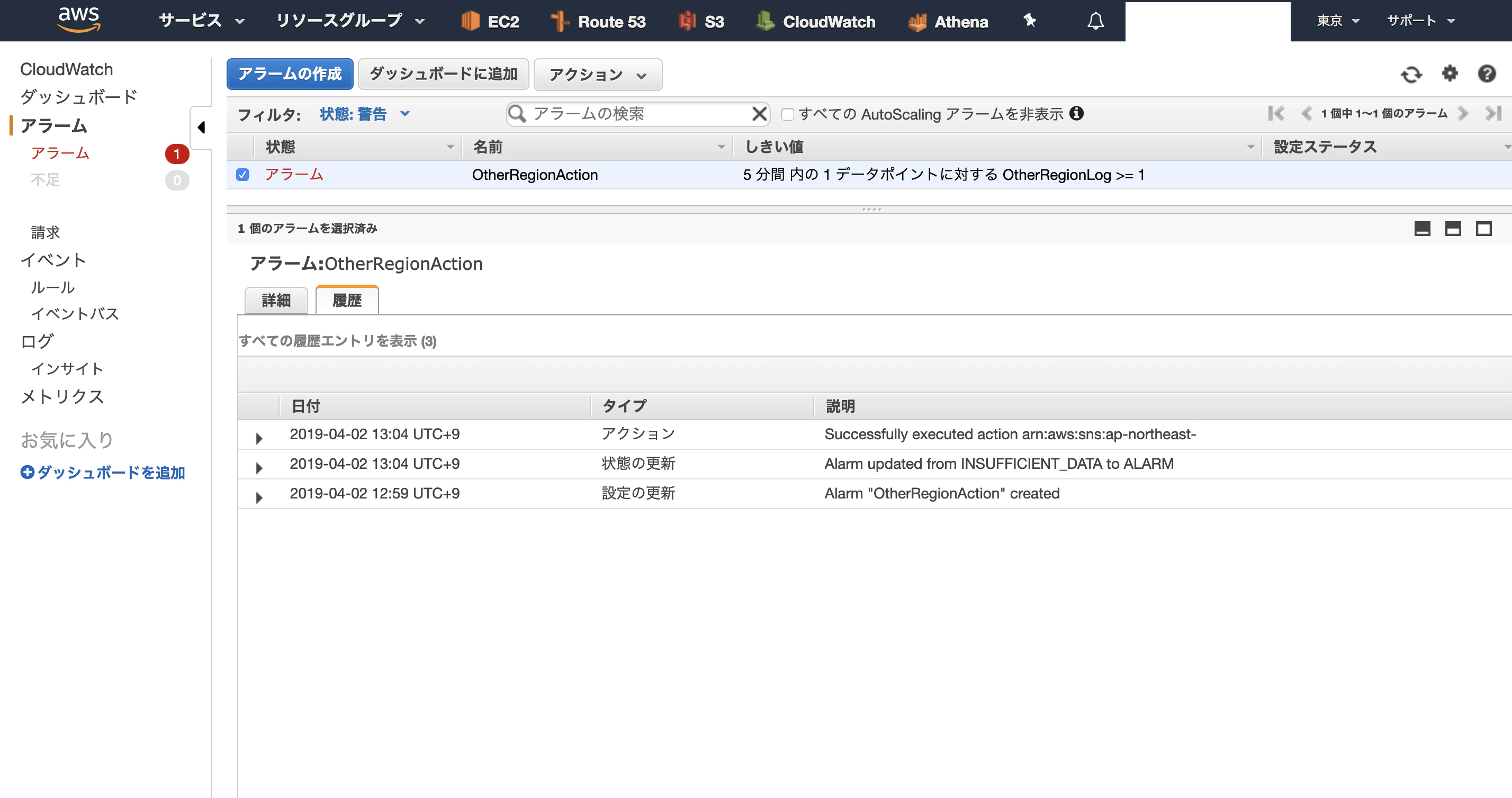Refresh the alarm list
This screenshot has width=1512, height=798.
[1411, 74]
